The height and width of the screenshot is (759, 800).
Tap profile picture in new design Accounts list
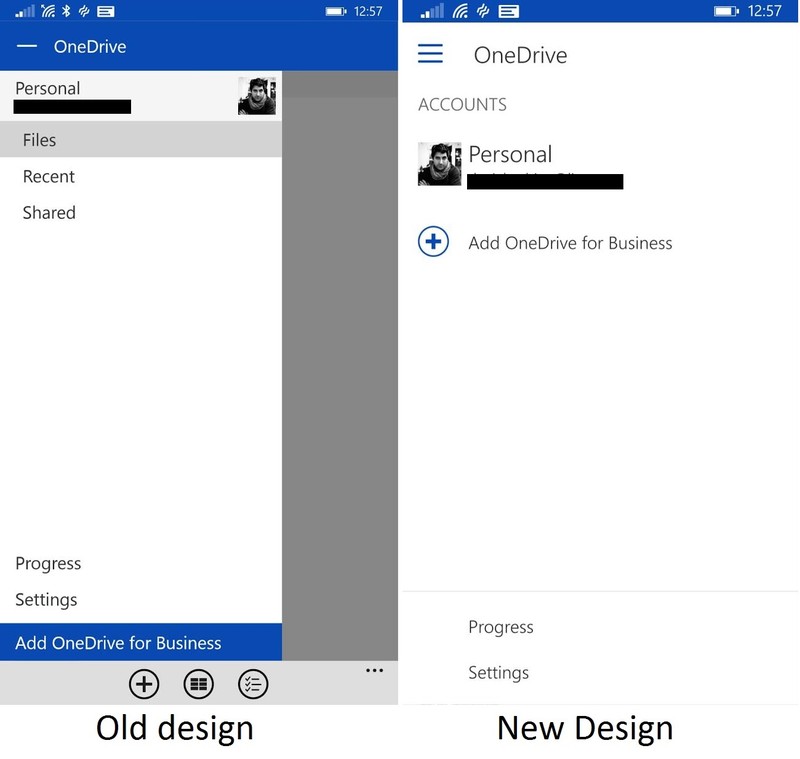coord(439,164)
